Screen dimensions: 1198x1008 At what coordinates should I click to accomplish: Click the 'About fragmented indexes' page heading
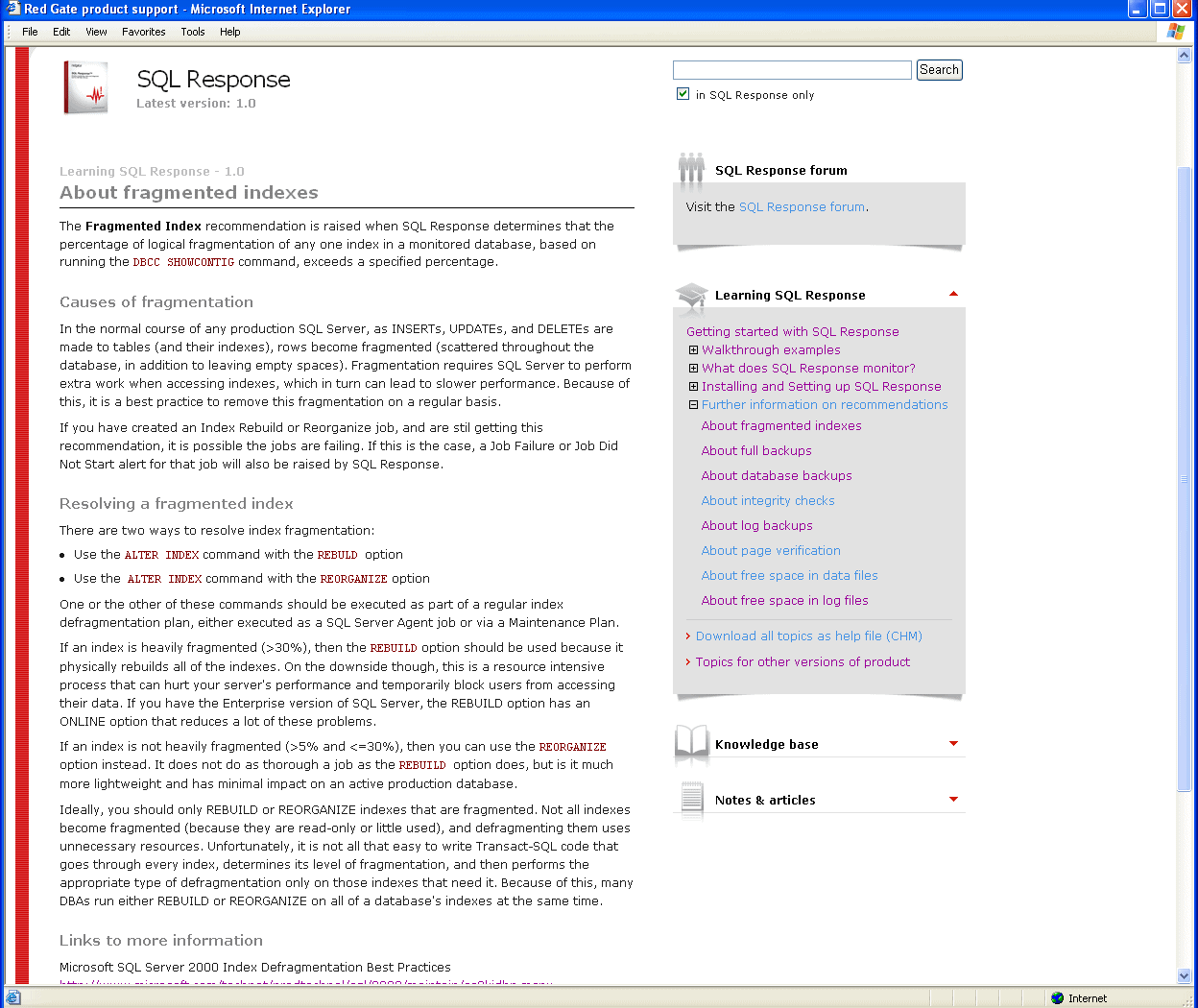(189, 192)
